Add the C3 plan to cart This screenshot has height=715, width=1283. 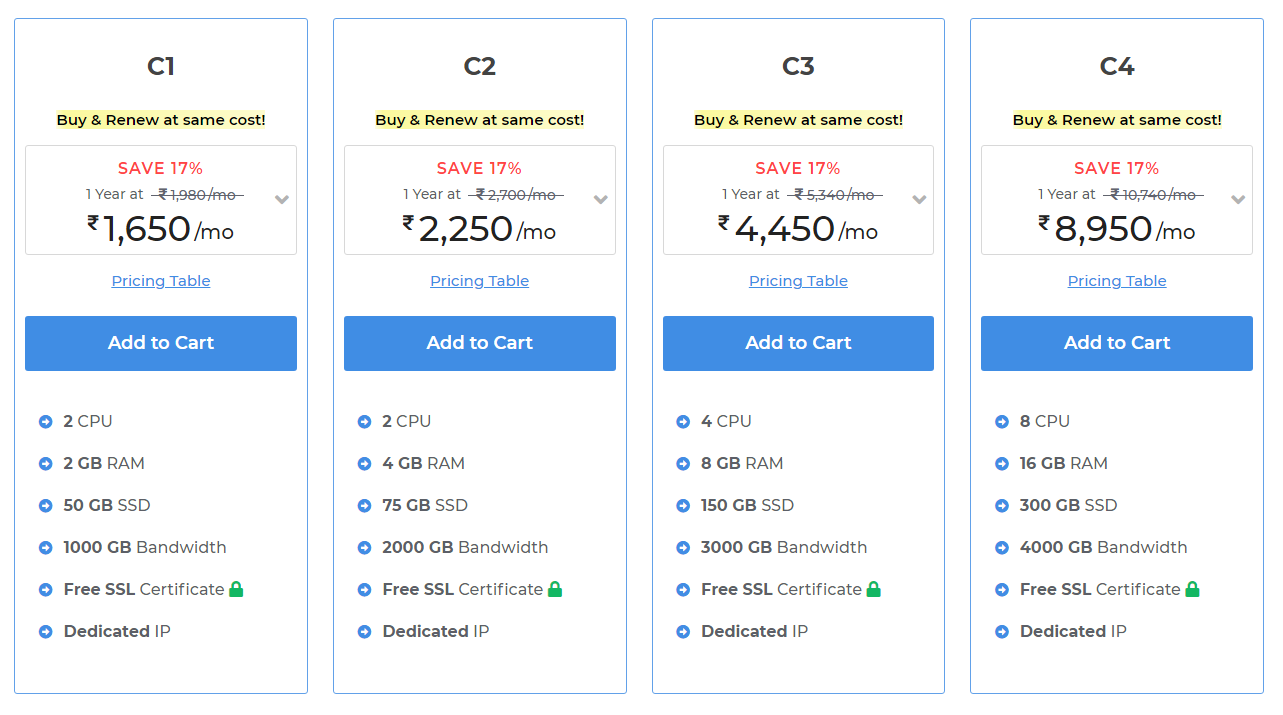(798, 343)
